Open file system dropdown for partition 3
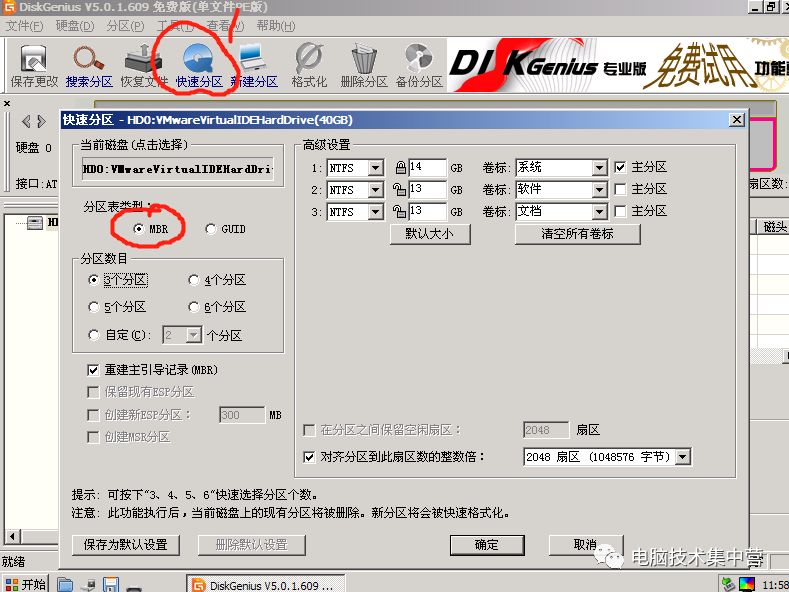The height and width of the screenshot is (592, 789). [x=375, y=212]
